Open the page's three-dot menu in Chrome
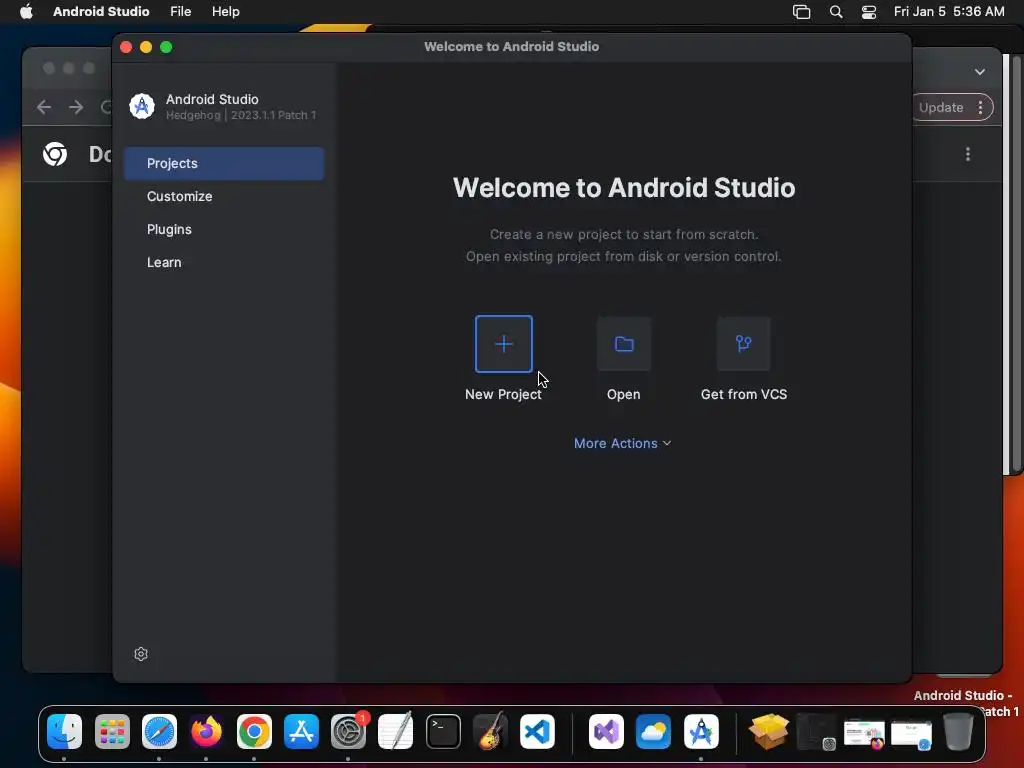The image size is (1024, 768). [x=968, y=154]
